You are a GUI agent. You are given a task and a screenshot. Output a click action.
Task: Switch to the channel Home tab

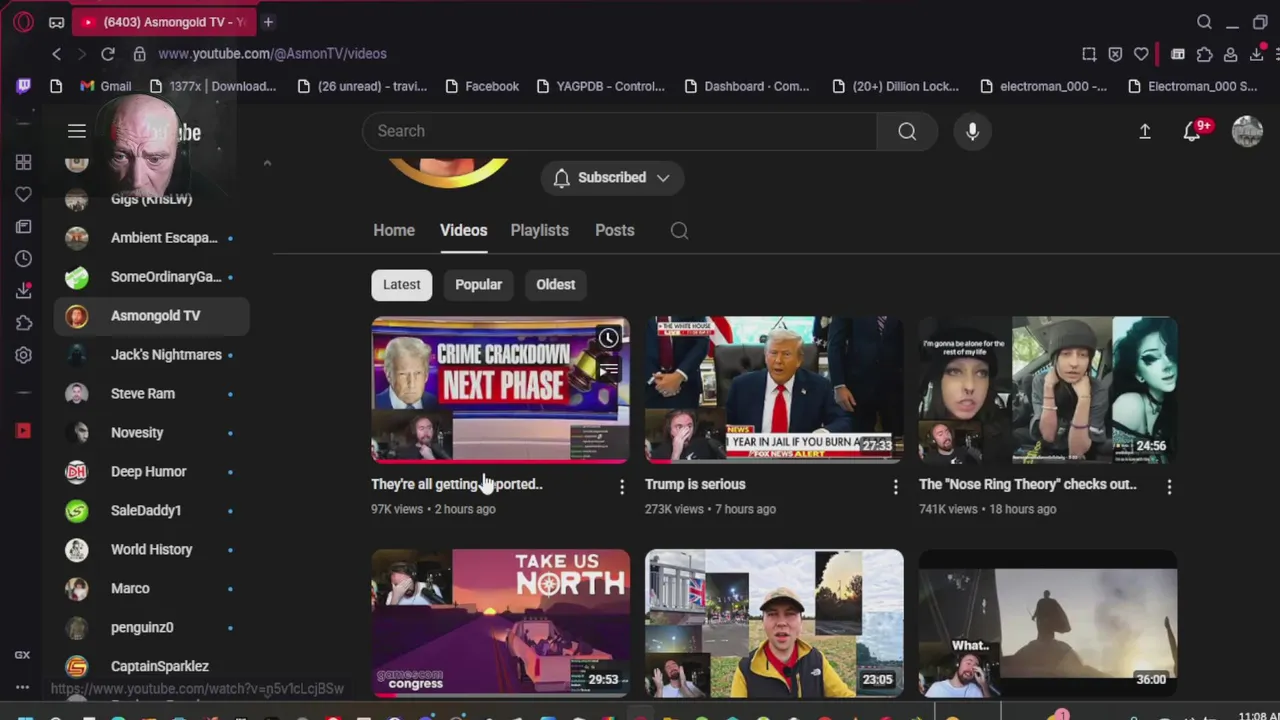tap(394, 230)
